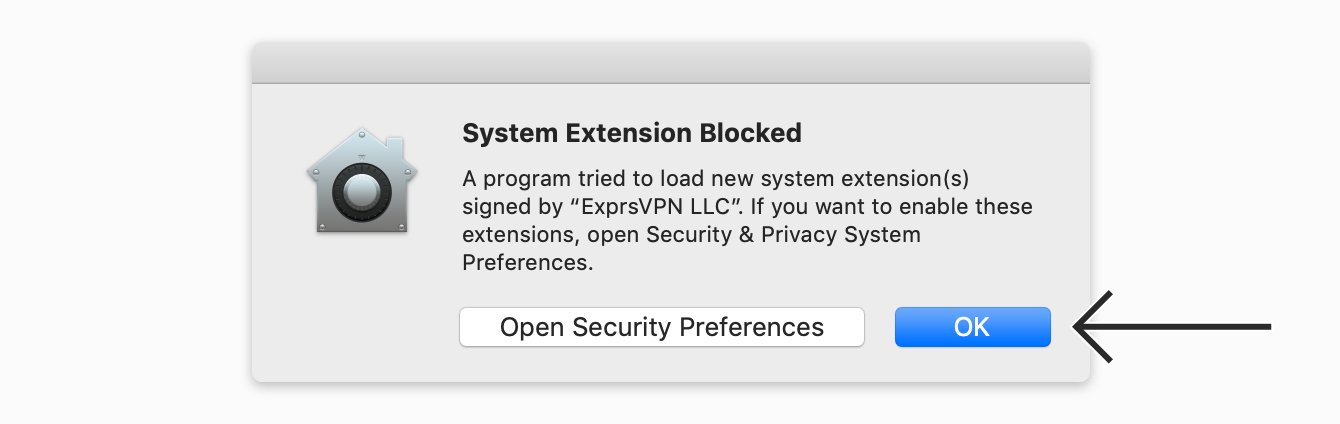The width and height of the screenshot is (1340, 424).
Task: Open Security Preferences from the dialog
Action: pos(662,327)
